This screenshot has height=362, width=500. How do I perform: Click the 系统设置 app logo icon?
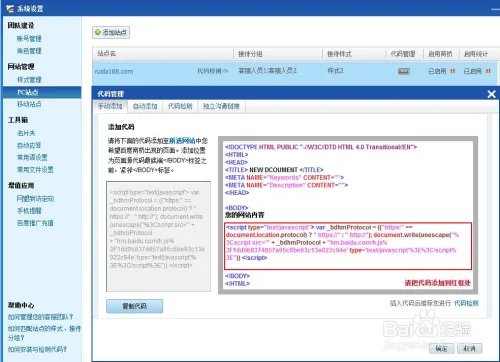(10, 8)
